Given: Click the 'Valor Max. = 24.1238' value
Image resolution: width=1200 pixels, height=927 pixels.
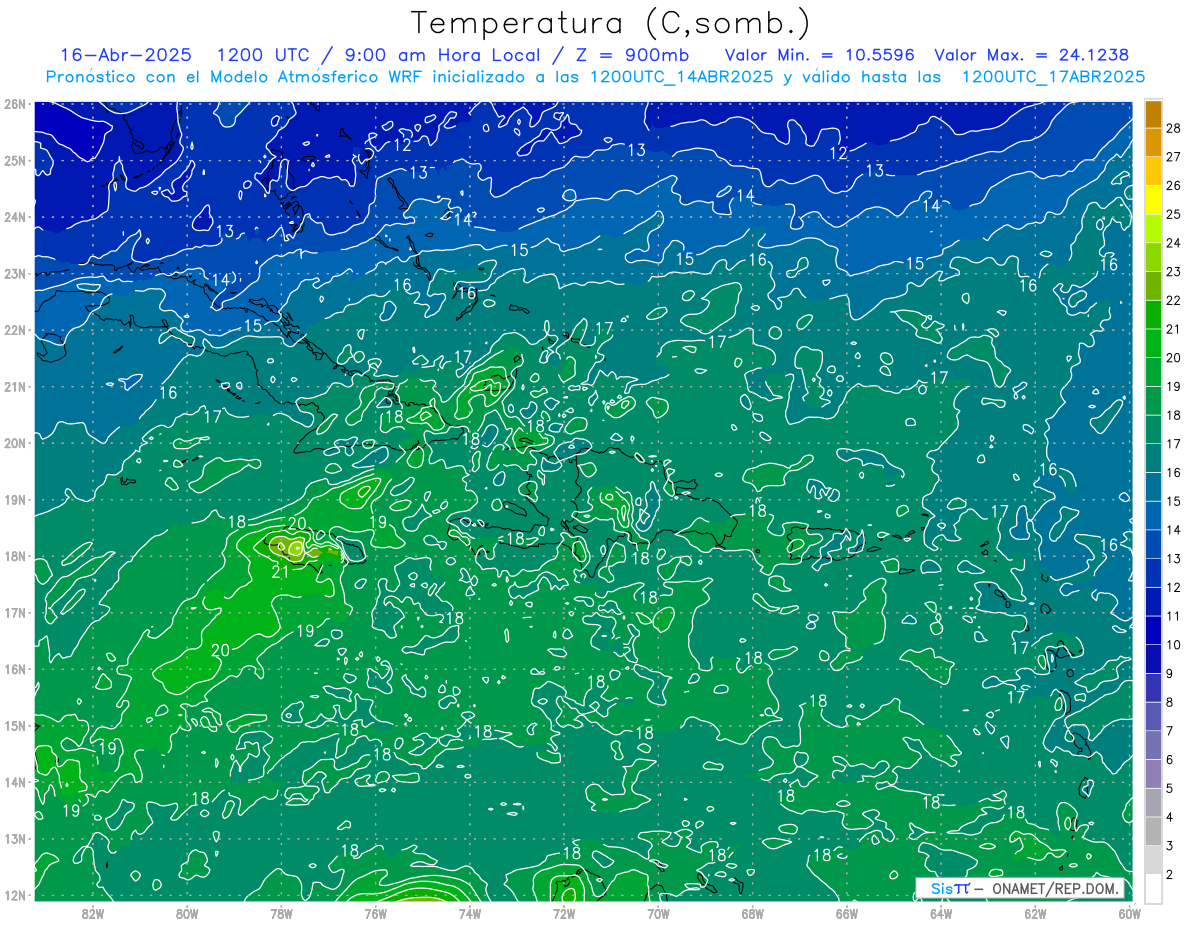Looking at the screenshot, I should coord(1033,55).
